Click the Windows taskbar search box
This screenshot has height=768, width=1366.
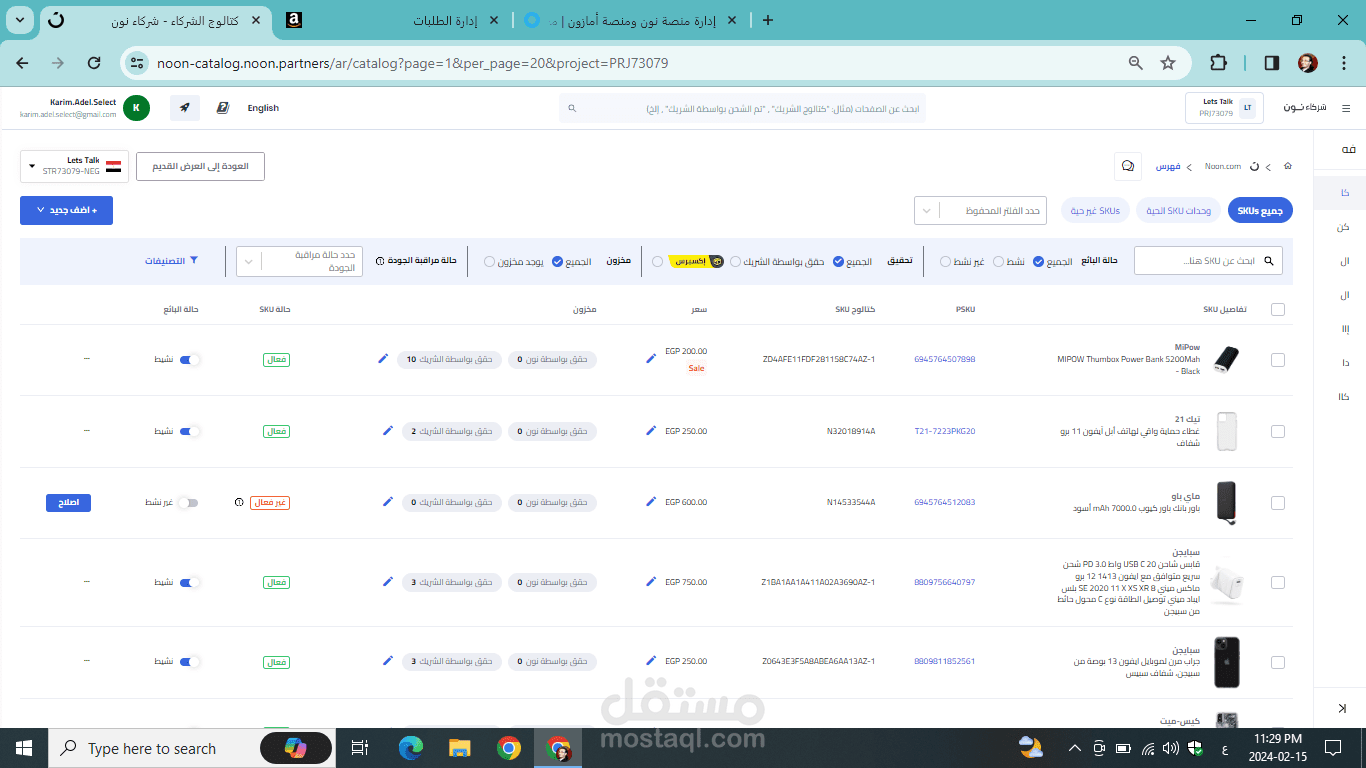pos(193,748)
